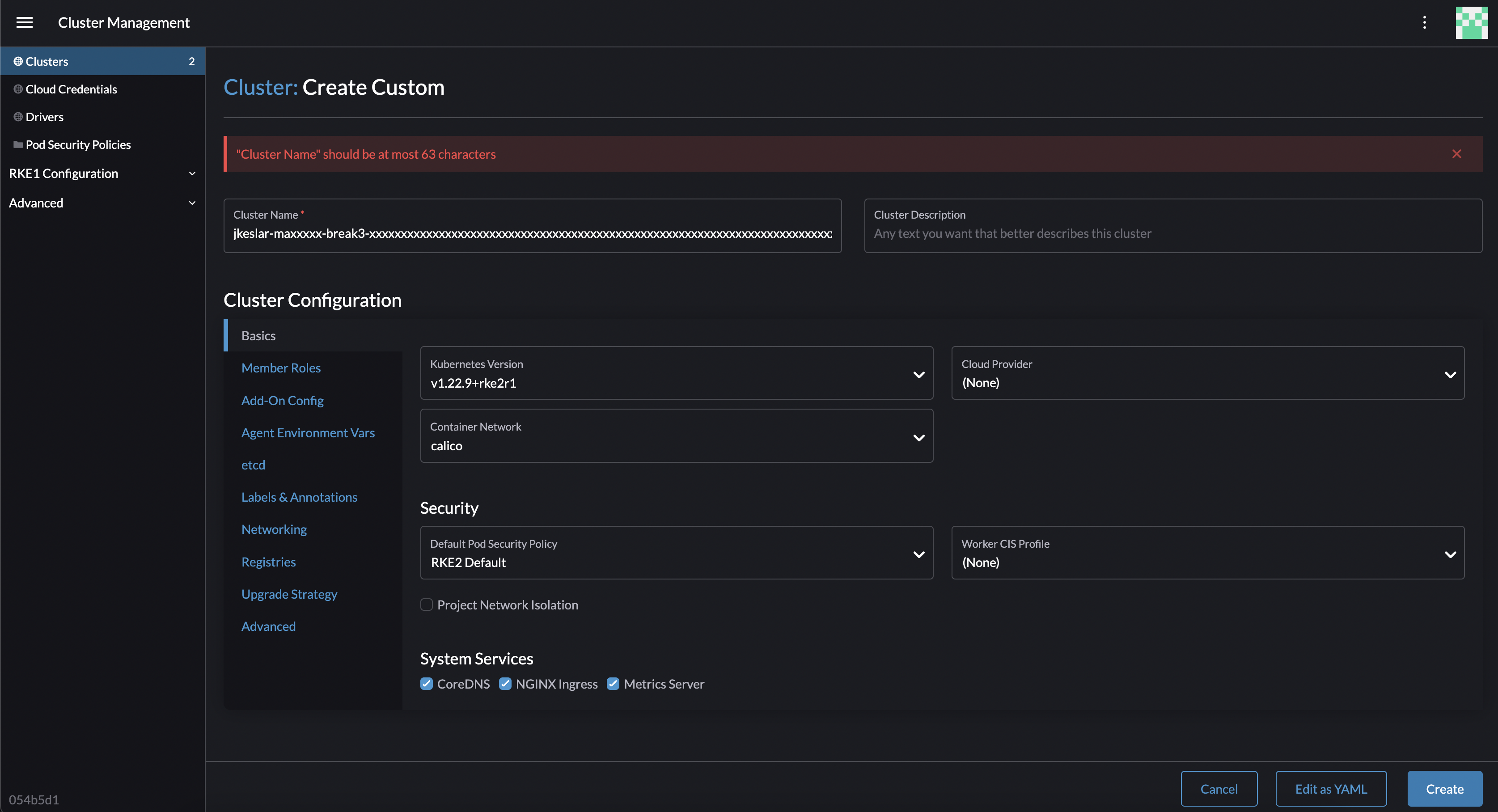Dismiss the cluster name error banner
The width and height of the screenshot is (1498, 812).
coord(1457,153)
